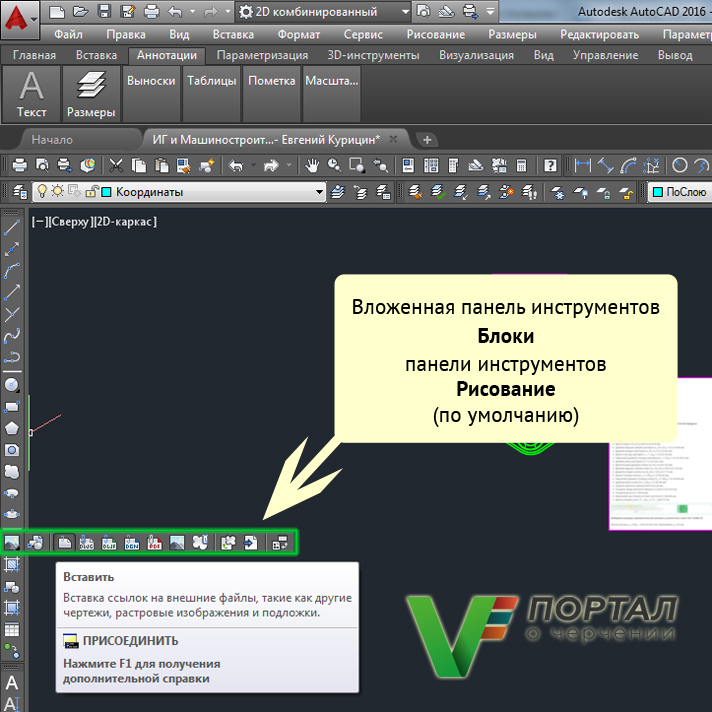Switch to the Управление ribbon tab
The height and width of the screenshot is (712, 712).
coord(605,55)
